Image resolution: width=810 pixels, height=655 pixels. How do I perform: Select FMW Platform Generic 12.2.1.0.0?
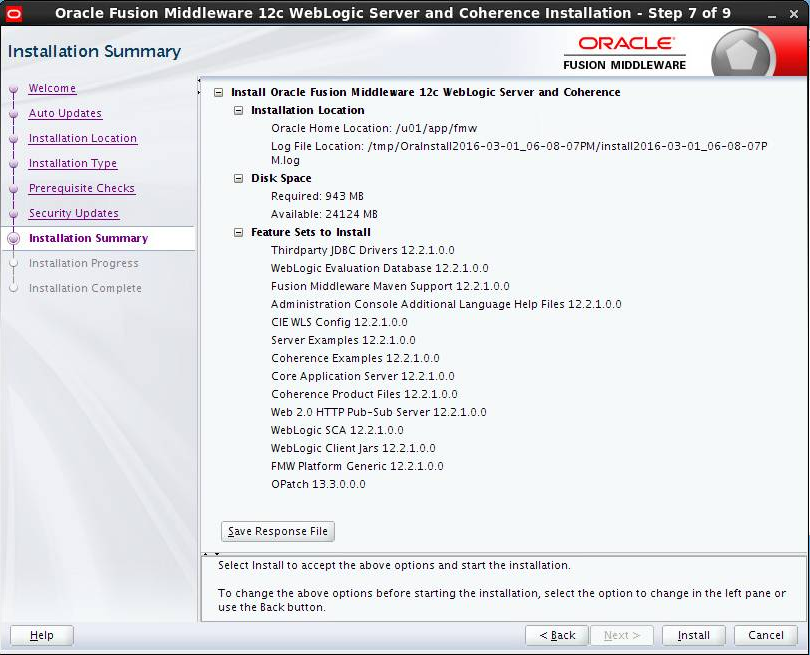click(x=357, y=466)
